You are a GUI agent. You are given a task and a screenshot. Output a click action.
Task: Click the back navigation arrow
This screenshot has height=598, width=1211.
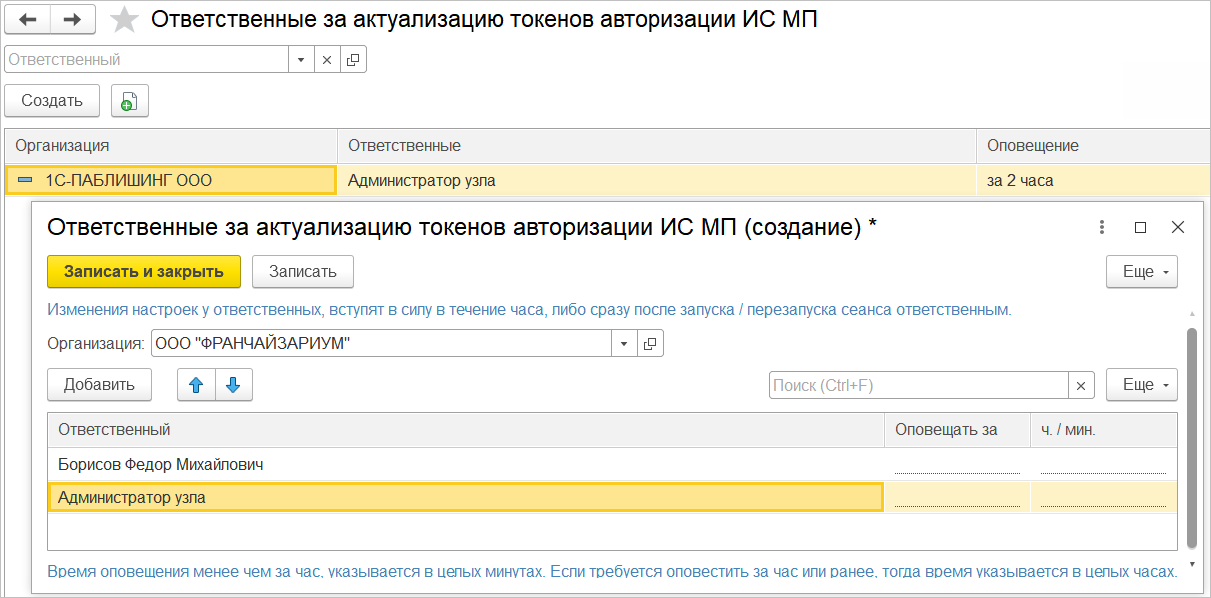(27, 19)
